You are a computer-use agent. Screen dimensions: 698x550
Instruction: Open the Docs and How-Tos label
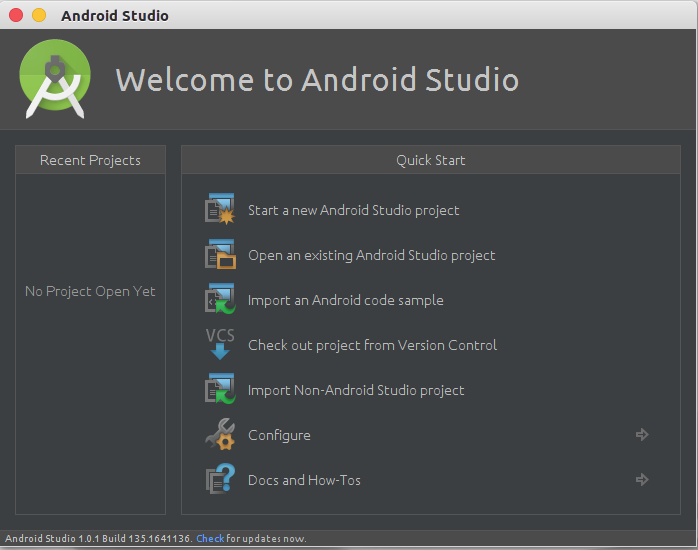click(x=304, y=480)
